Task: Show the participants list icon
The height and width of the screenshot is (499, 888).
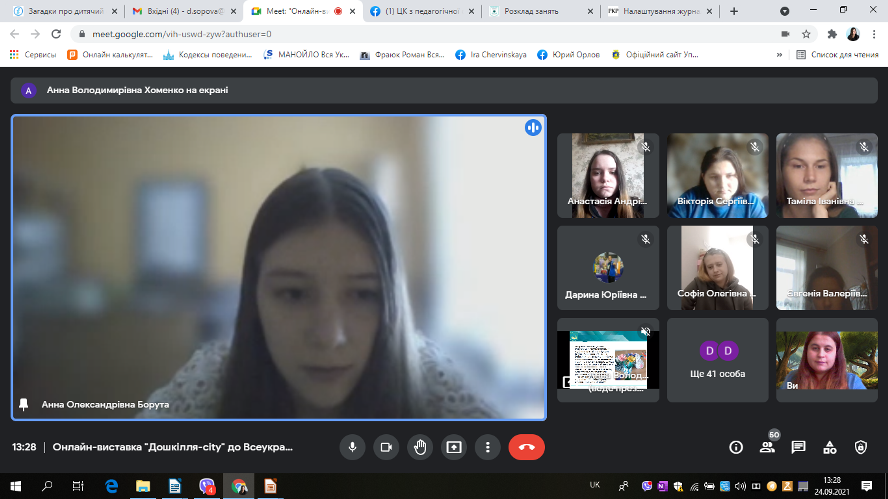Action: 767,447
